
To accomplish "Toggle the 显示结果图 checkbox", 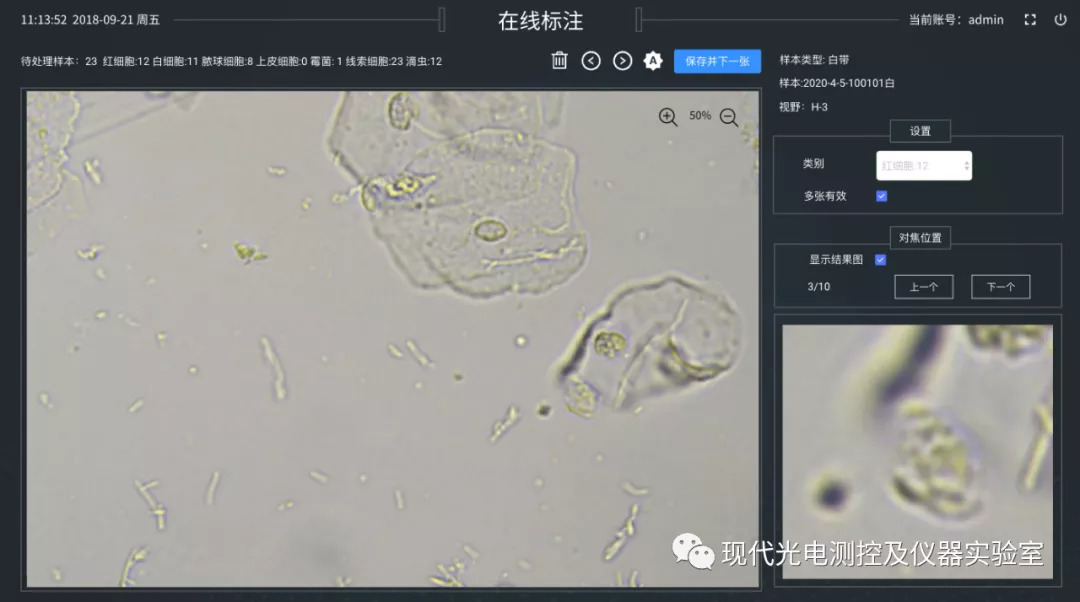I will (880, 260).
